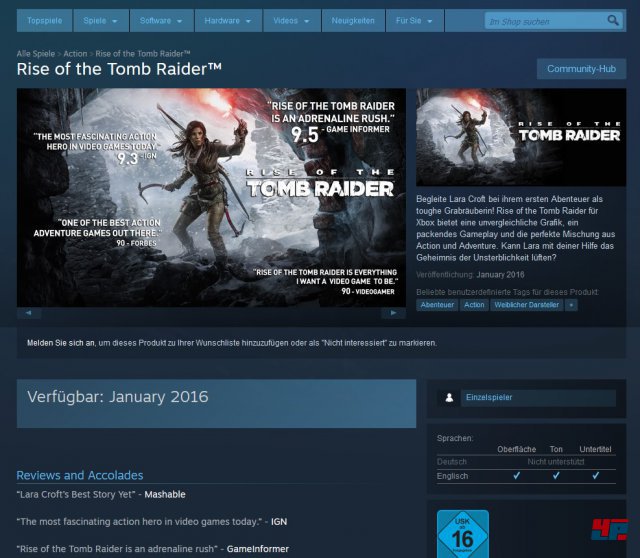Click the search magnifier icon
Viewport: 640px width, 558px height.
tap(613, 20)
